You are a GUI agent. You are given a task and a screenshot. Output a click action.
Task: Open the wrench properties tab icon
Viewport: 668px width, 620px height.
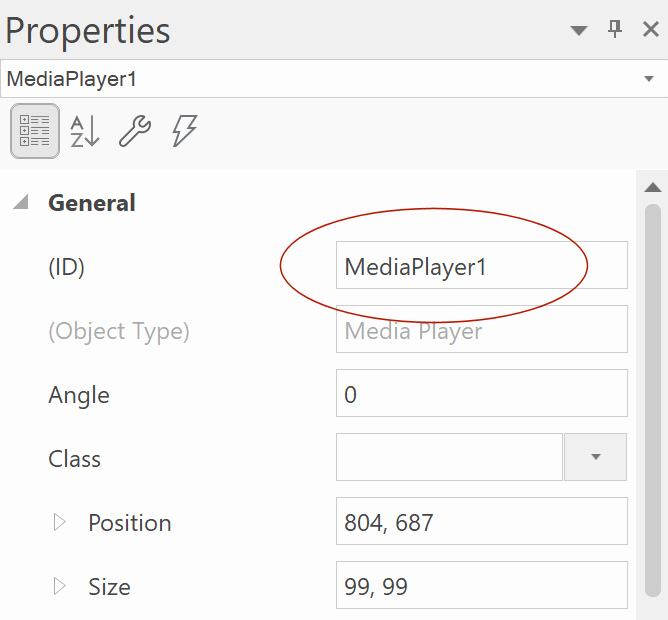(134, 131)
